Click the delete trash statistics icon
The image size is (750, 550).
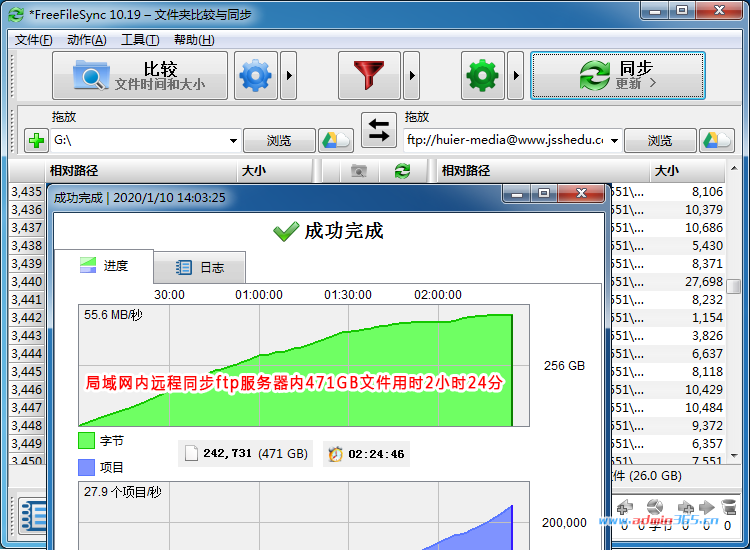(728, 507)
